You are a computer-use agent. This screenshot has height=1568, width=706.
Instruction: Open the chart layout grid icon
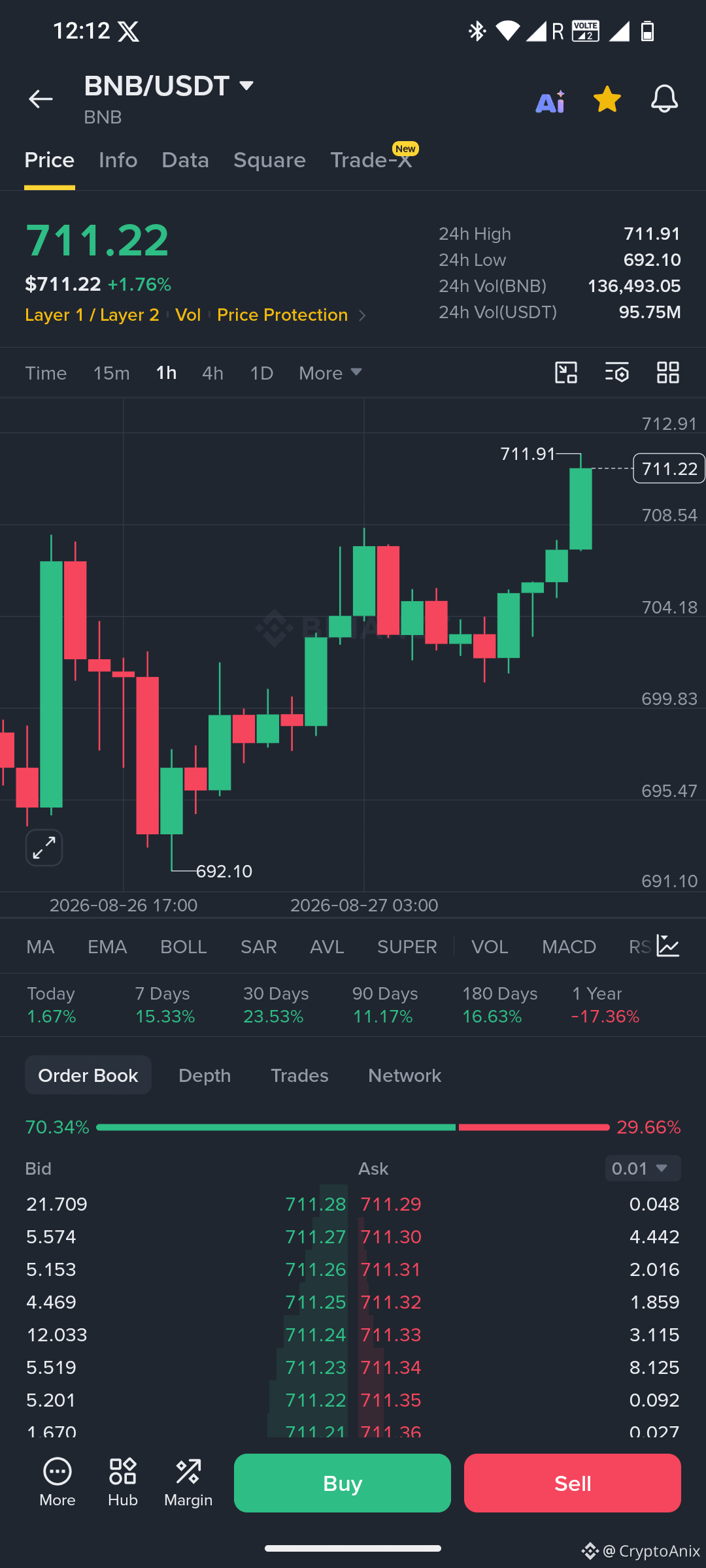[668, 372]
